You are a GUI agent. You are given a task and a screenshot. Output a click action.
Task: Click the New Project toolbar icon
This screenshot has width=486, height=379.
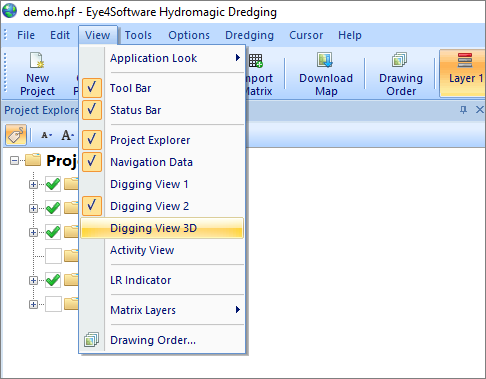[37, 60]
